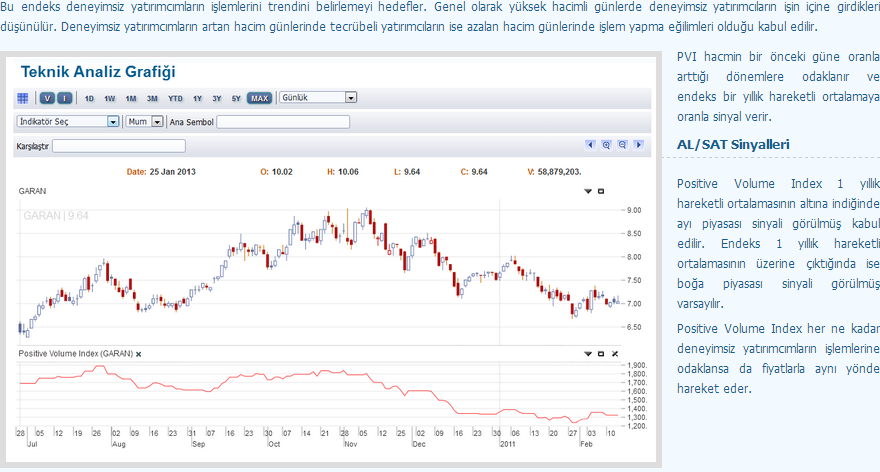
Task: Select the 3M time range
Action: point(152,98)
